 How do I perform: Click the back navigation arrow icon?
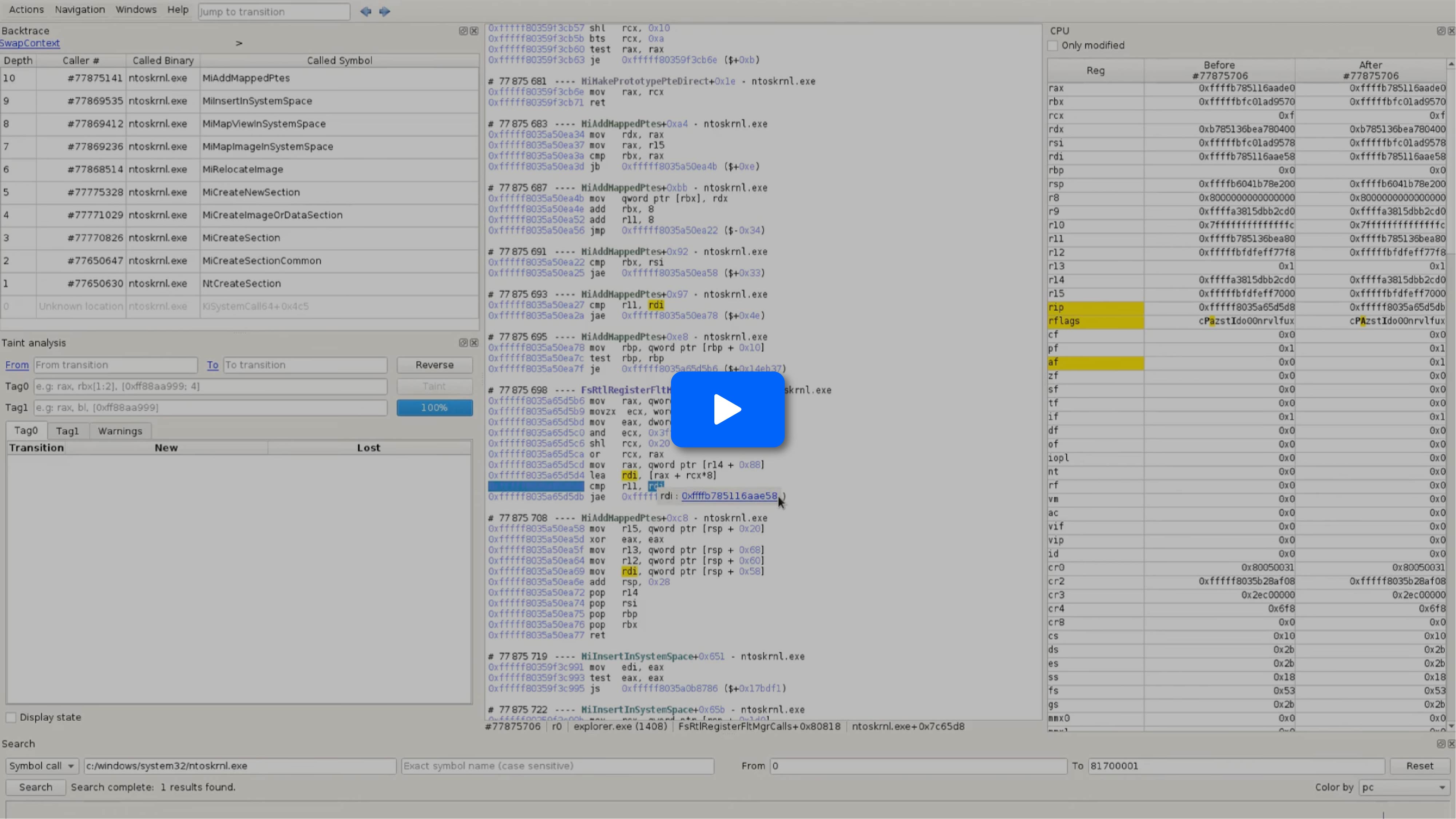pyautogui.click(x=366, y=11)
